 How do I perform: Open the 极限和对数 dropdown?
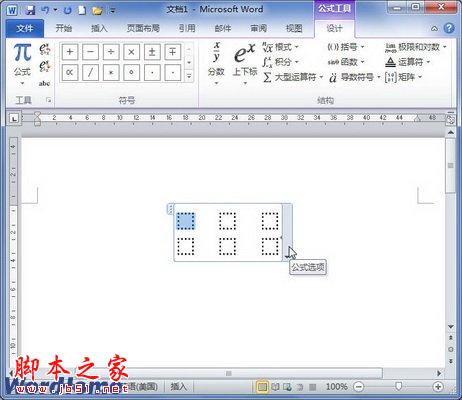(416, 47)
